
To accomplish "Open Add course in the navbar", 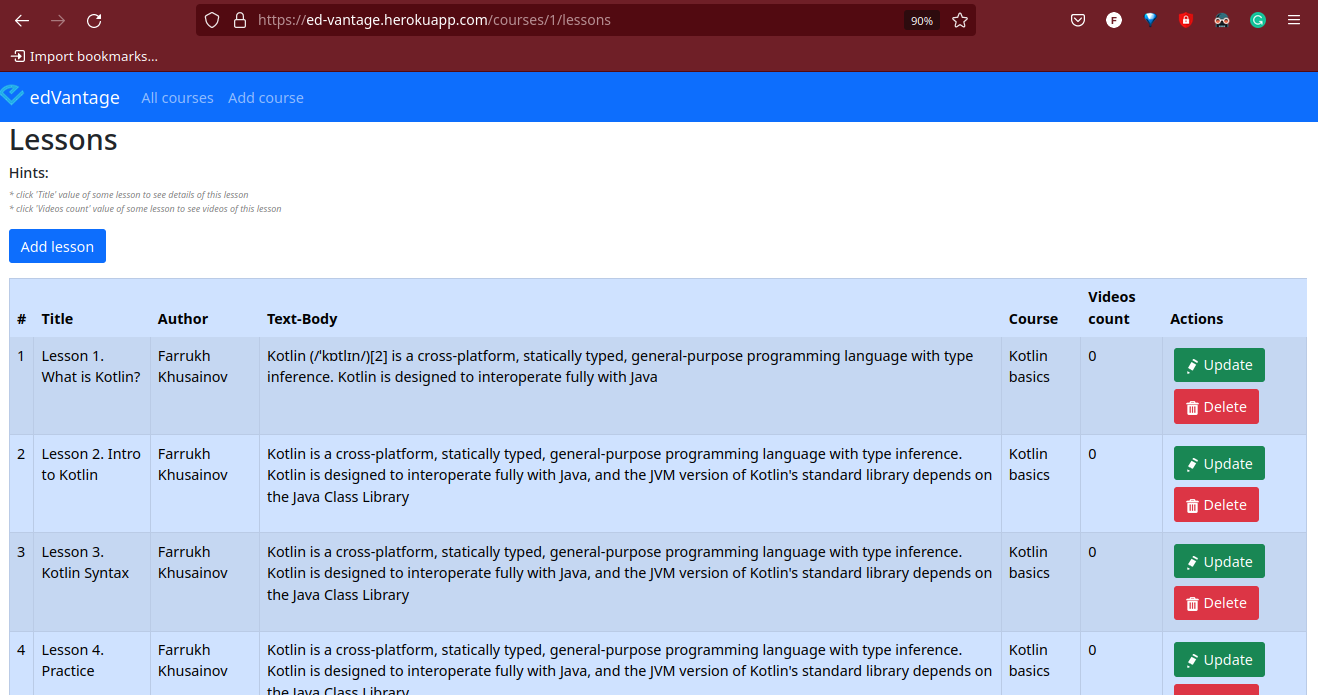I will coord(266,98).
